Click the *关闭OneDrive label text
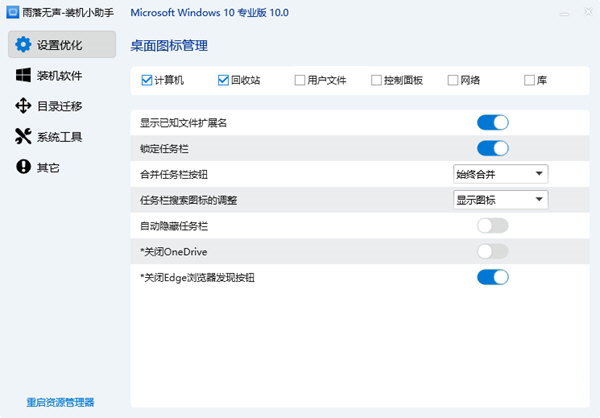 (x=174, y=252)
